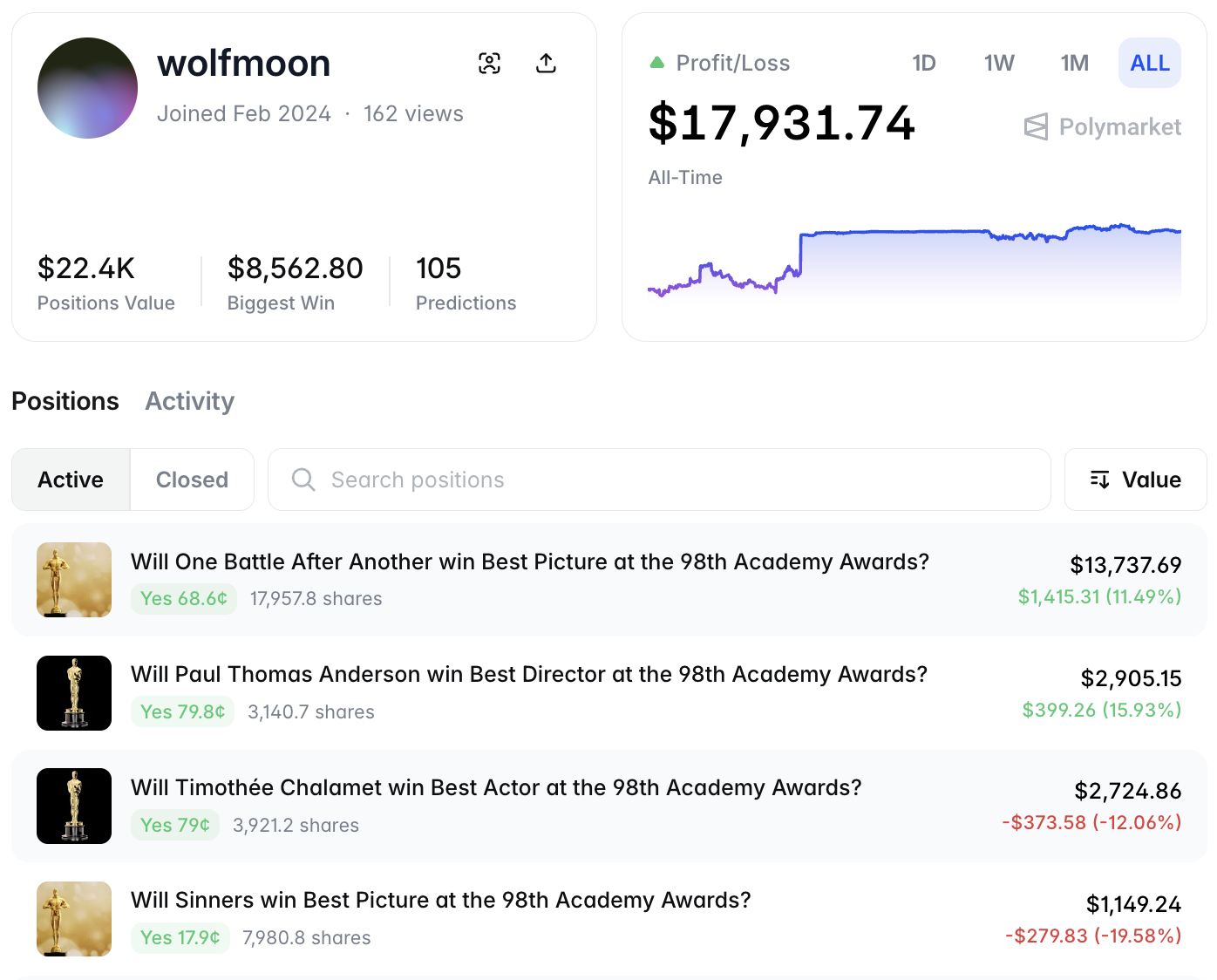Click the profile scan icon beside wolfmoon
Image resolution: width=1217 pixels, height=980 pixels.
[x=490, y=63]
